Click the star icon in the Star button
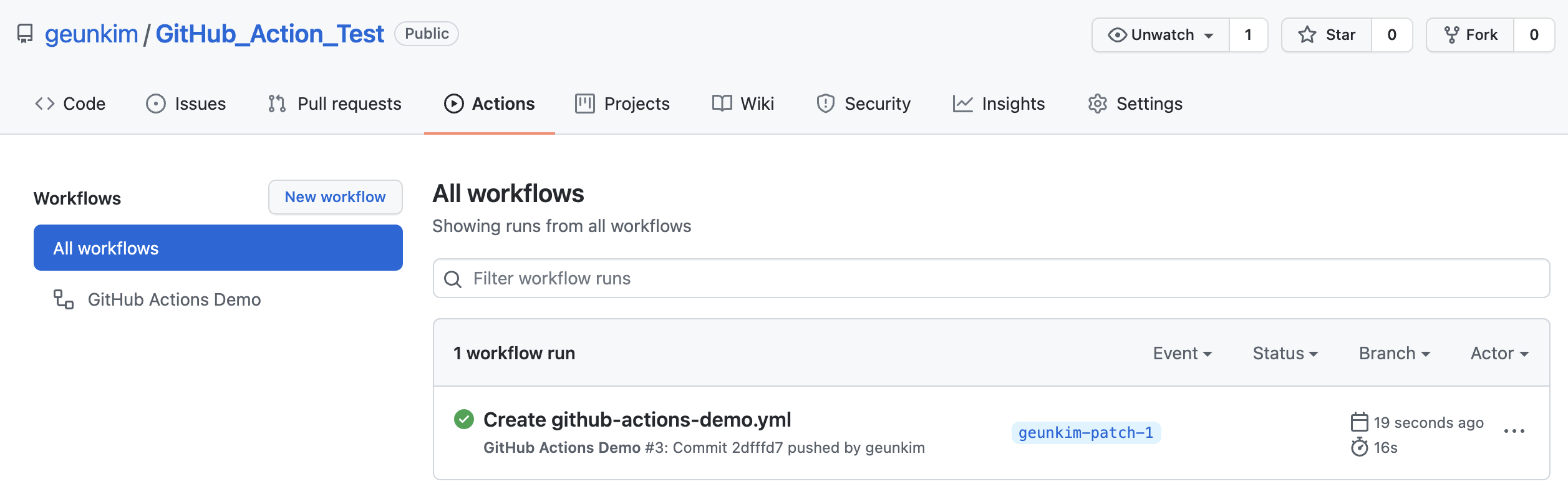1568x489 pixels. coord(1307,35)
